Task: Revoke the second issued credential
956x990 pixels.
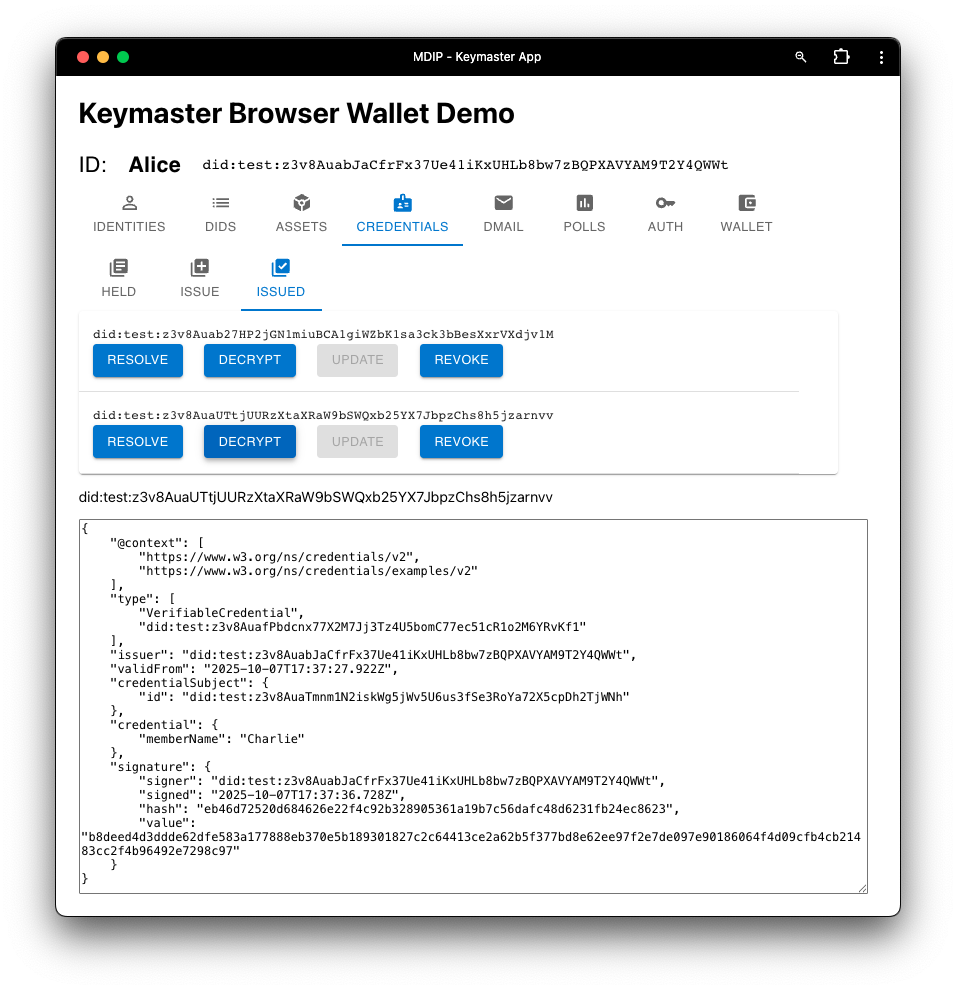Action: [x=461, y=442]
